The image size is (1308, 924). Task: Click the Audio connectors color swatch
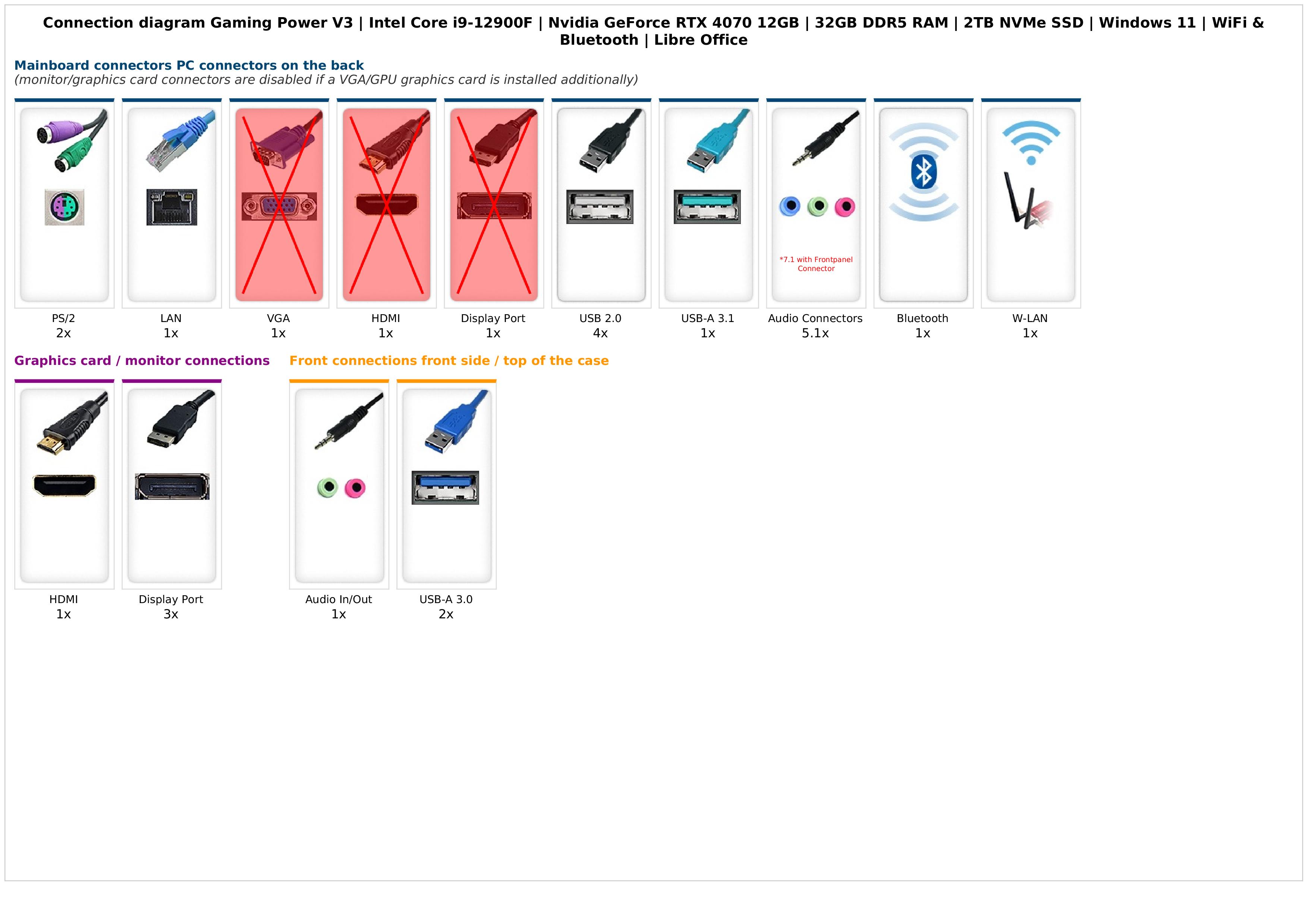816,206
